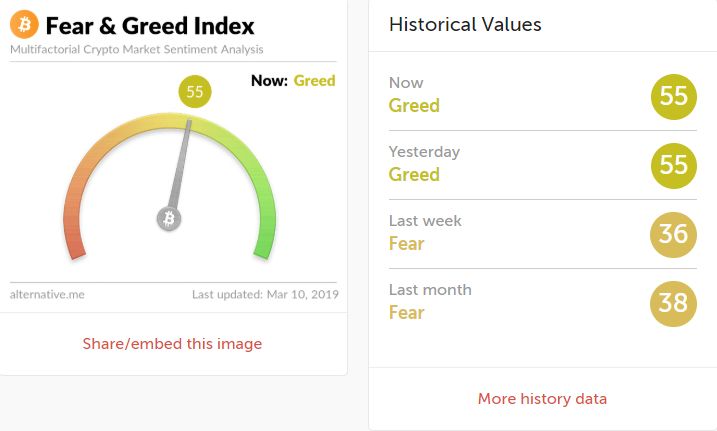Screen dimensions: 717x431
Task: Open More history data link
Action: (x=542, y=399)
